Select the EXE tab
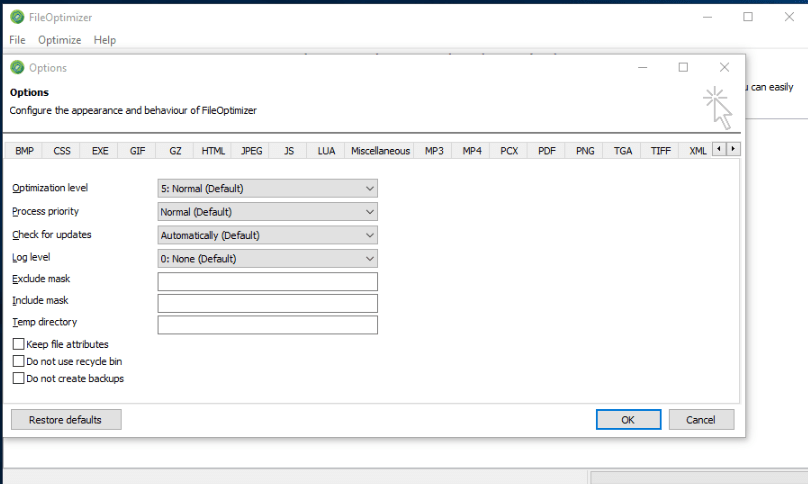The height and width of the screenshot is (484, 808). tap(100, 151)
